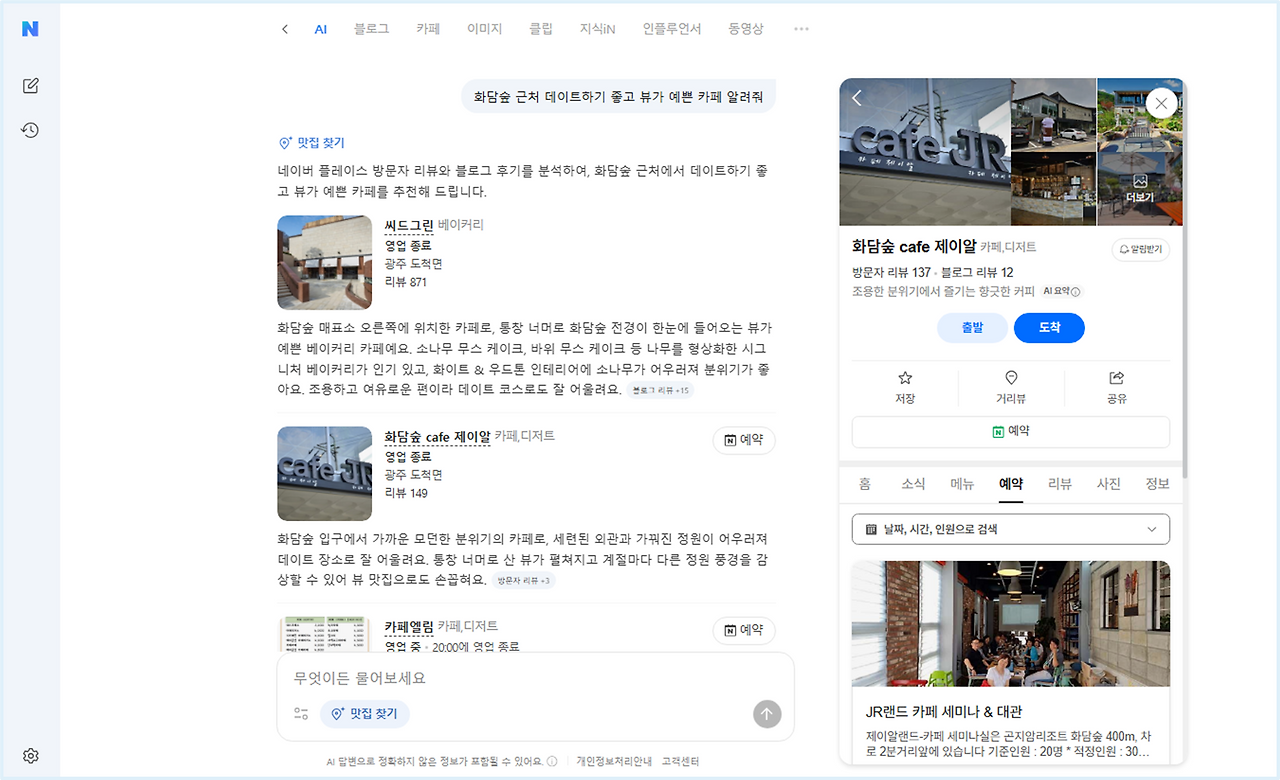Open the 소식 tab in place panel
Viewport: 1280px width, 780px height.
[913, 484]
